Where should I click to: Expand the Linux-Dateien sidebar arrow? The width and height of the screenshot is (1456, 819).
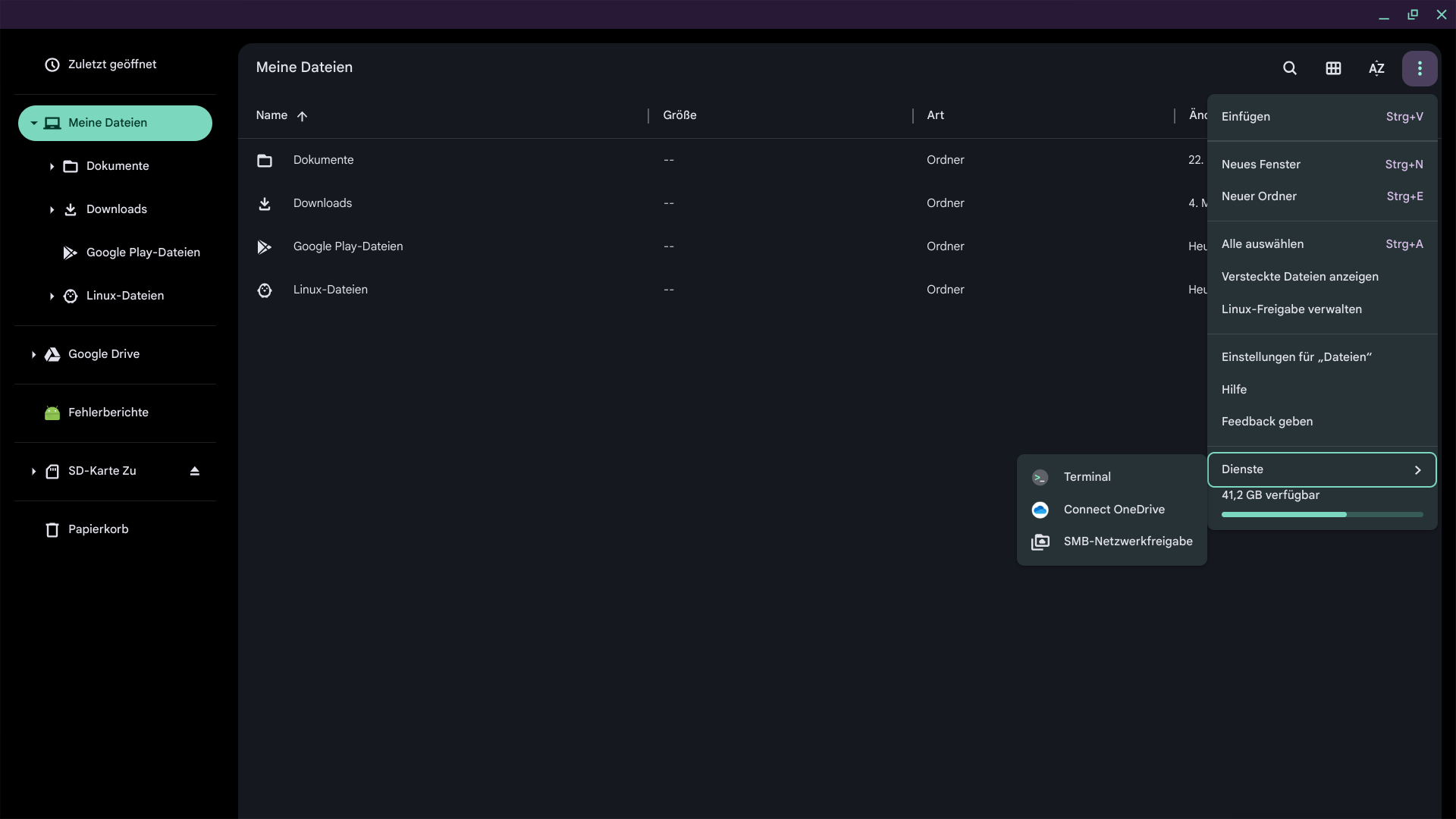click(x=52, y=297)
